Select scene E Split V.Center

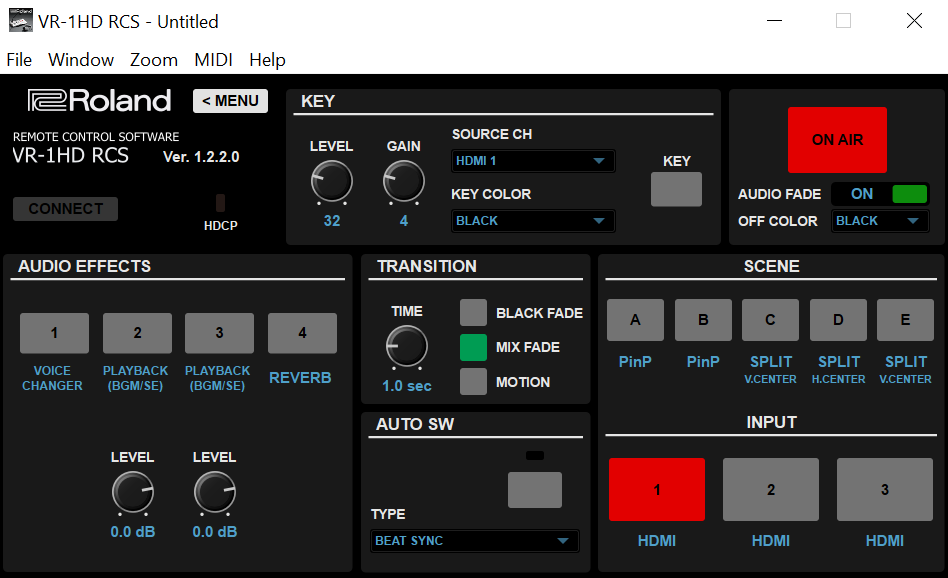pos(905,320)
